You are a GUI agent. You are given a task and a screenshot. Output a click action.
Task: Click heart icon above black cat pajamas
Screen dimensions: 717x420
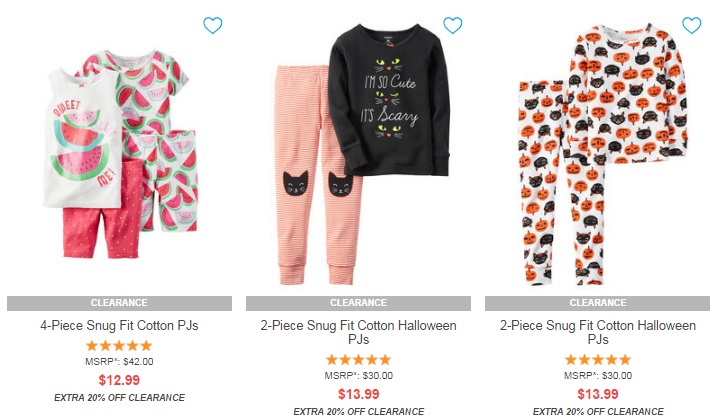[452, 25]
